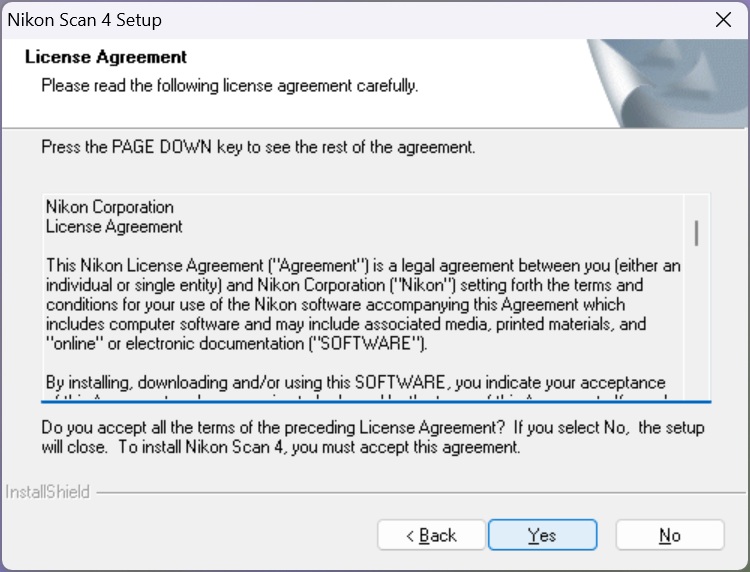
Task: Click the line starting 'includes computer software'
Action: click(x=346, y=324)
